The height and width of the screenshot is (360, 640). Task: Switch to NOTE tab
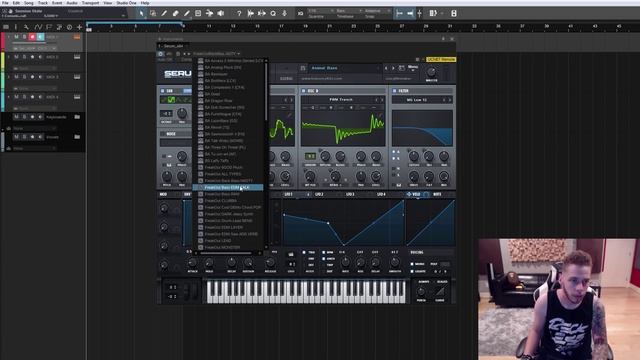click(437, 194)
